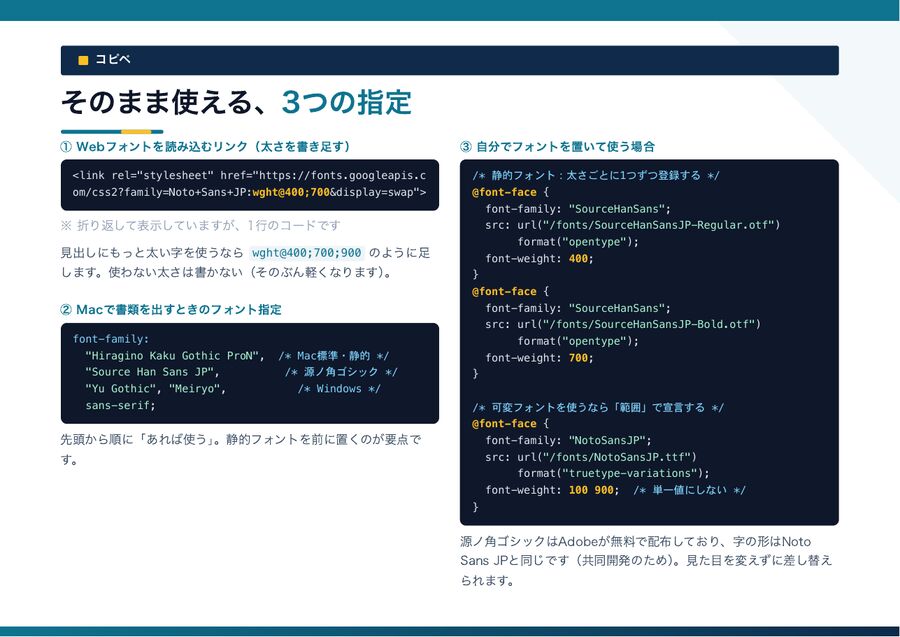Click comment /* 静的フォント：太さごとに1つずつ登録する */
Screen dimensions: 900x637
(x=596, y=176)
